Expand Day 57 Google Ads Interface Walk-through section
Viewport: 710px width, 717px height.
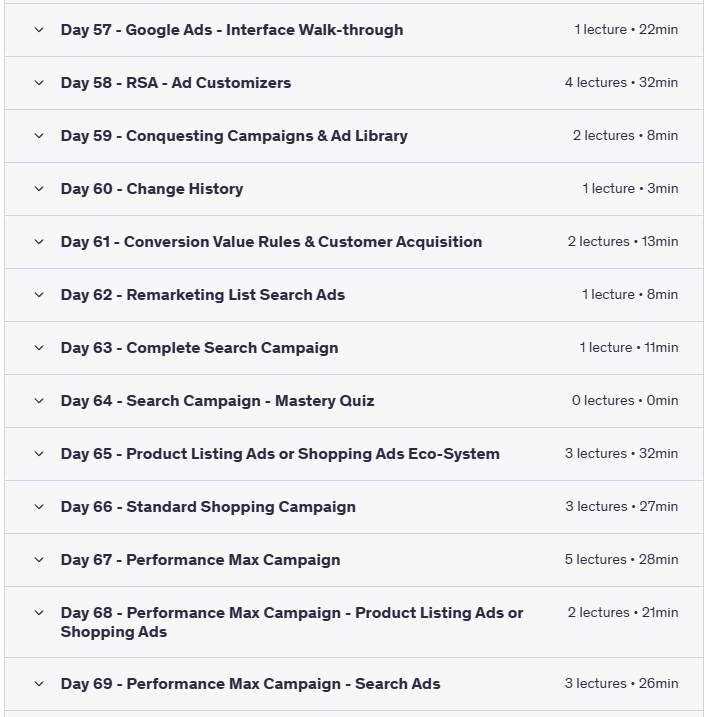[x=232, y=30]
